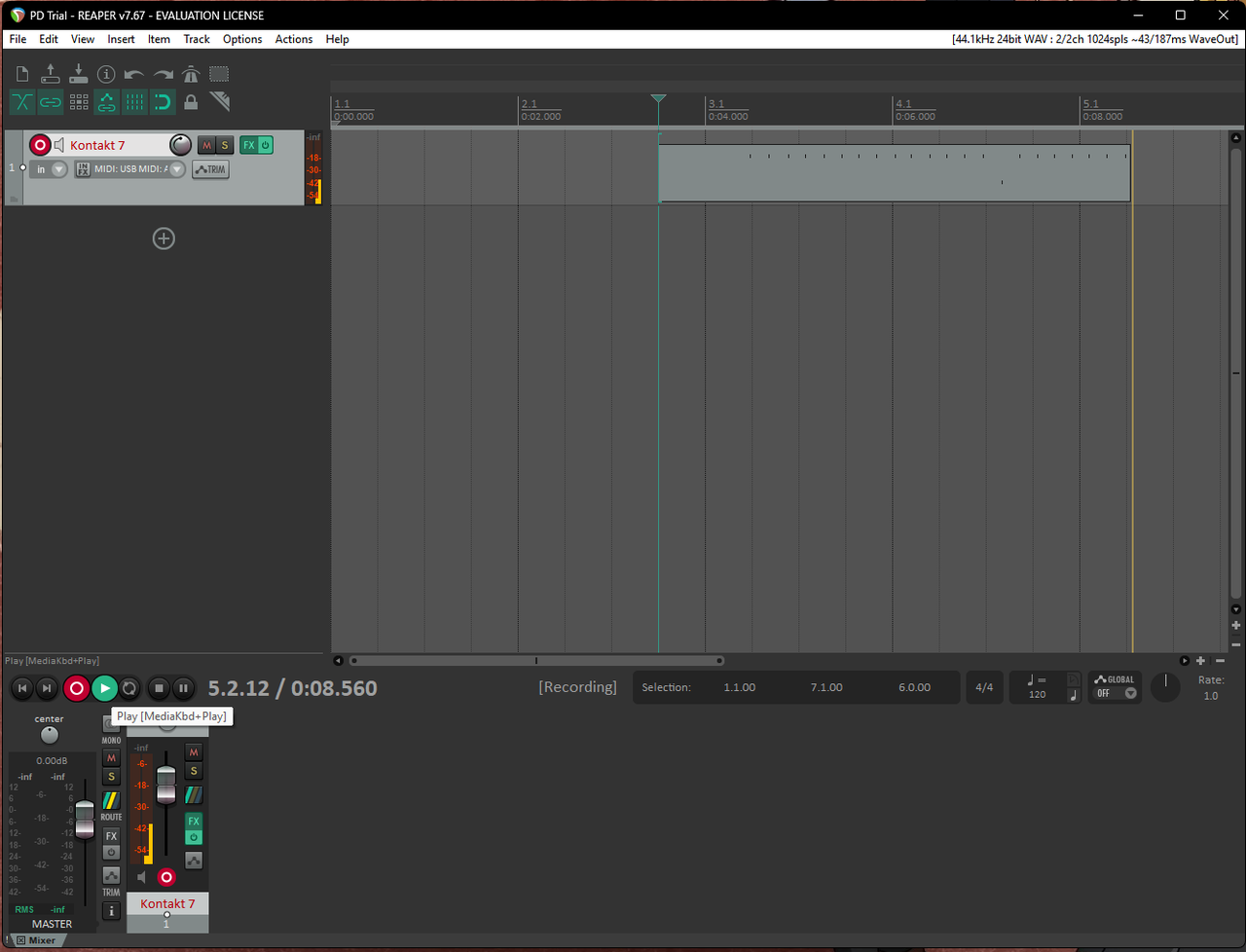Click the TRIM envelope button on the track
1246x952 pixels.
point(210,169)
